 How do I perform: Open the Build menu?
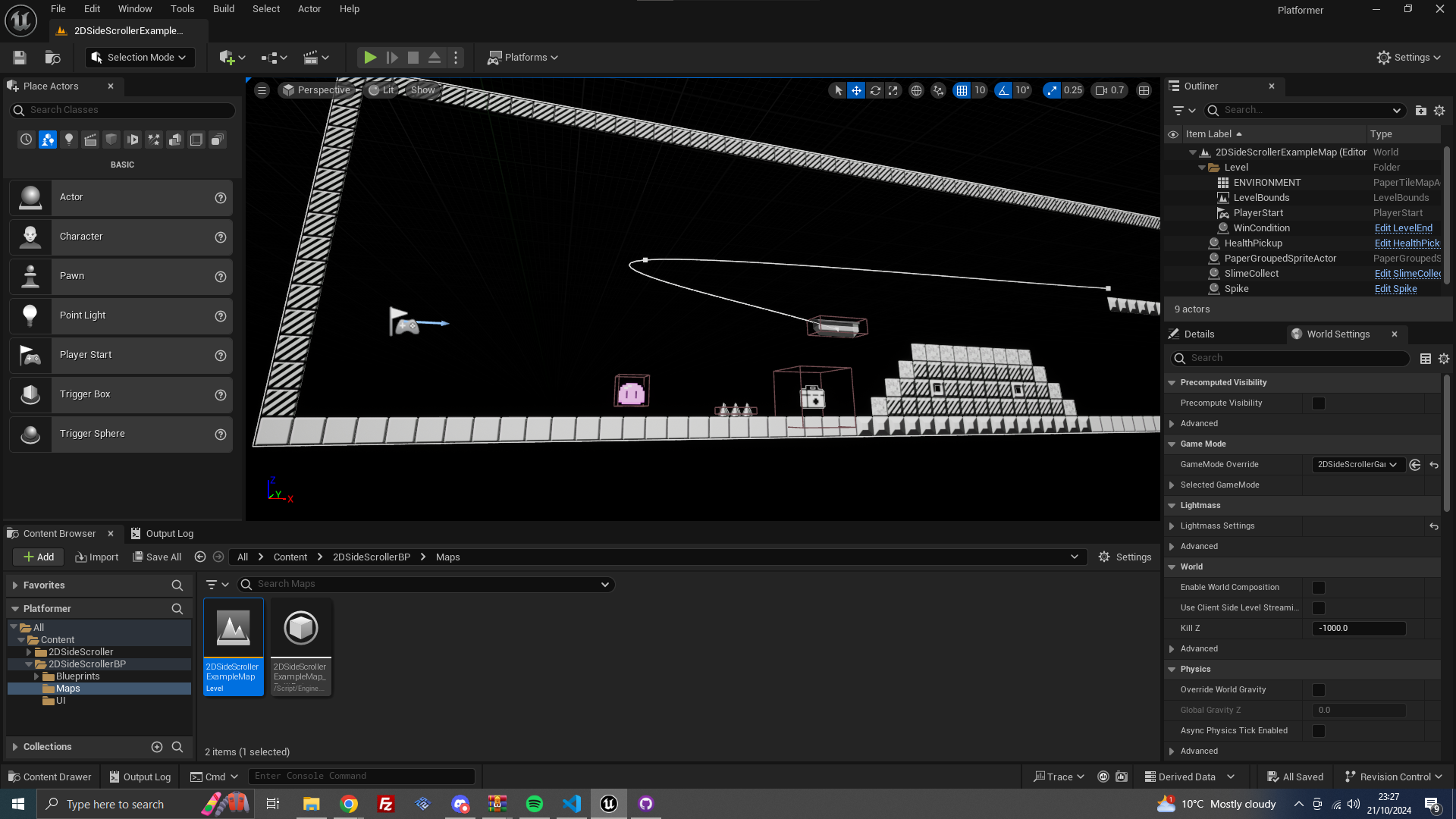(223, 9)
